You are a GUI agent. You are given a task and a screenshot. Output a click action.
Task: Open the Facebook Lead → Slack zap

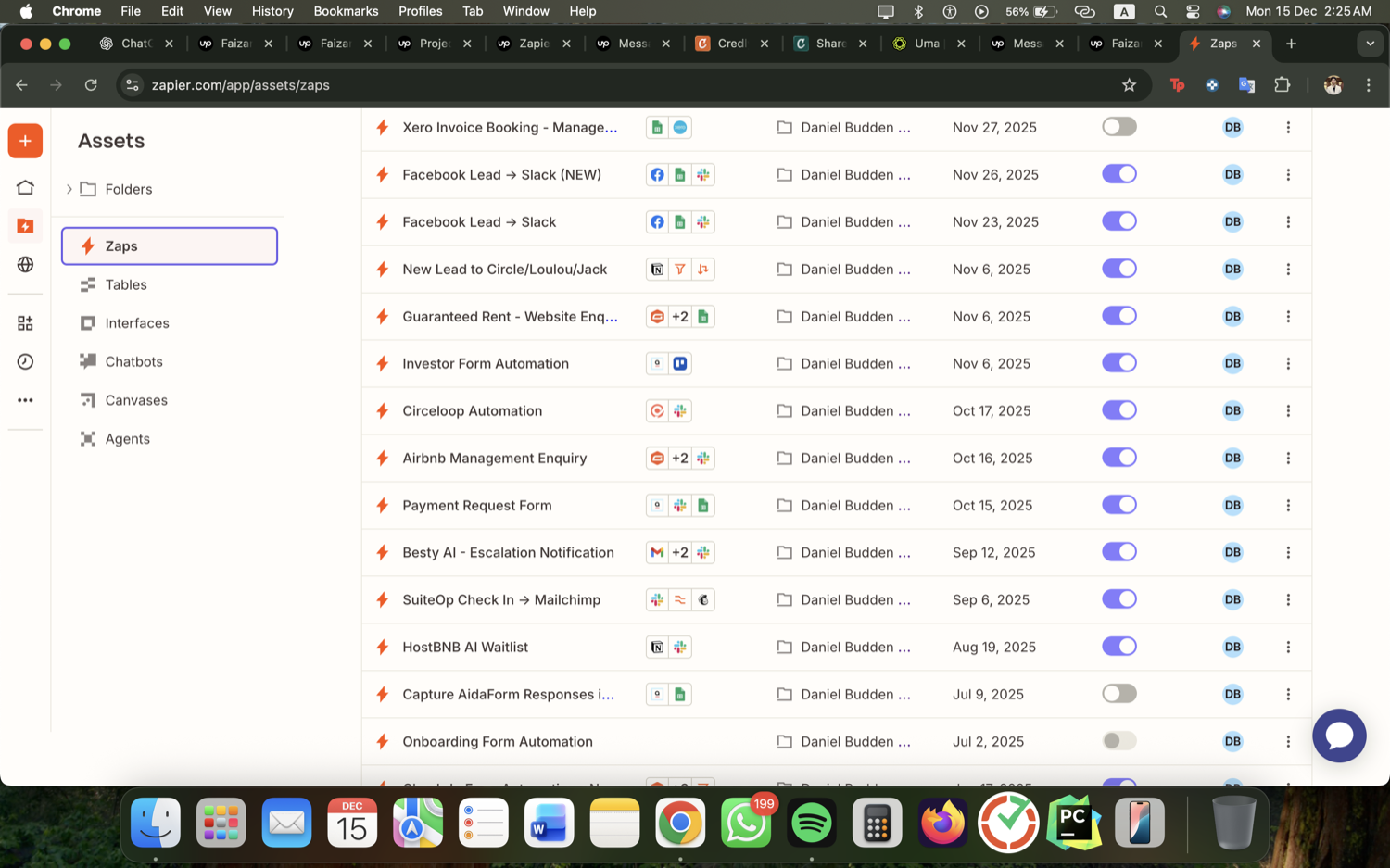pos(479,222)
